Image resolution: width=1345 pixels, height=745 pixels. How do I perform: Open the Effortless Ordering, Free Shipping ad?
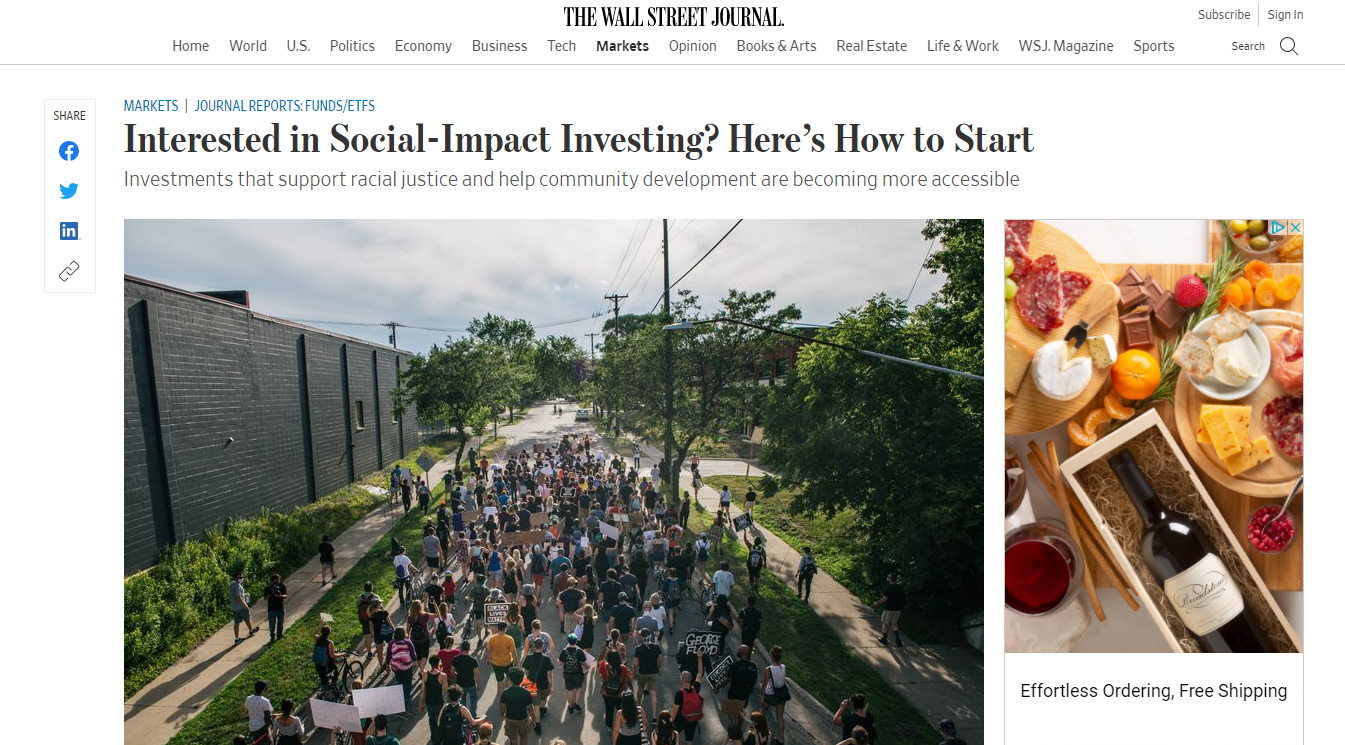pos(1152,690)
